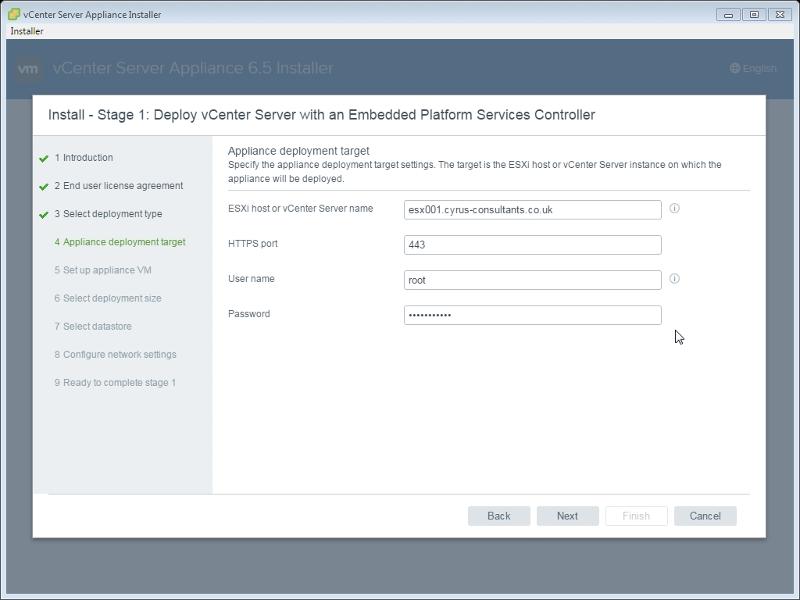Click the 'ESXi host or vCenter Server name' label
Viewport: 800px width, 600px height.
[301, 208]
